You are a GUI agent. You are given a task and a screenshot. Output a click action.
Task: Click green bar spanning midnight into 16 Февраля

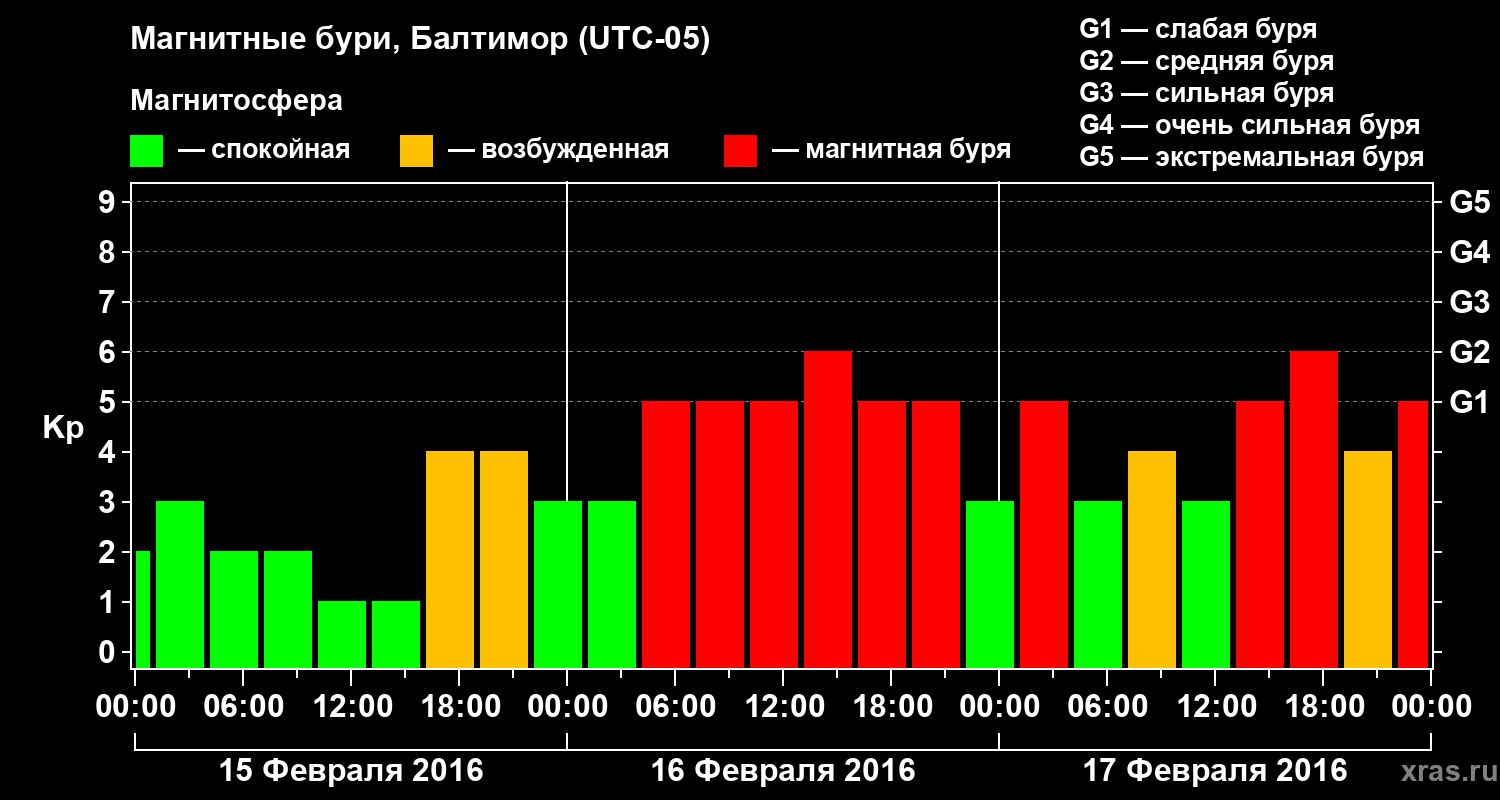point(558,584)
